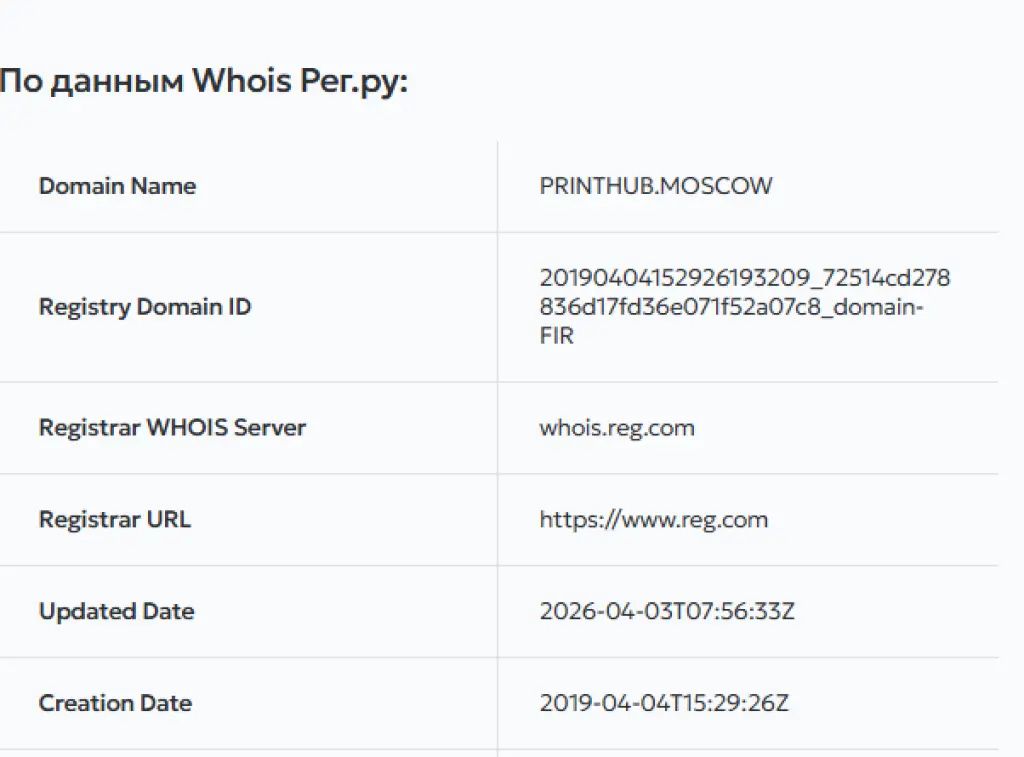
Task: Click the 2019-04-04T15:29:26Z creation timestamp
Action: pos(664,703)
